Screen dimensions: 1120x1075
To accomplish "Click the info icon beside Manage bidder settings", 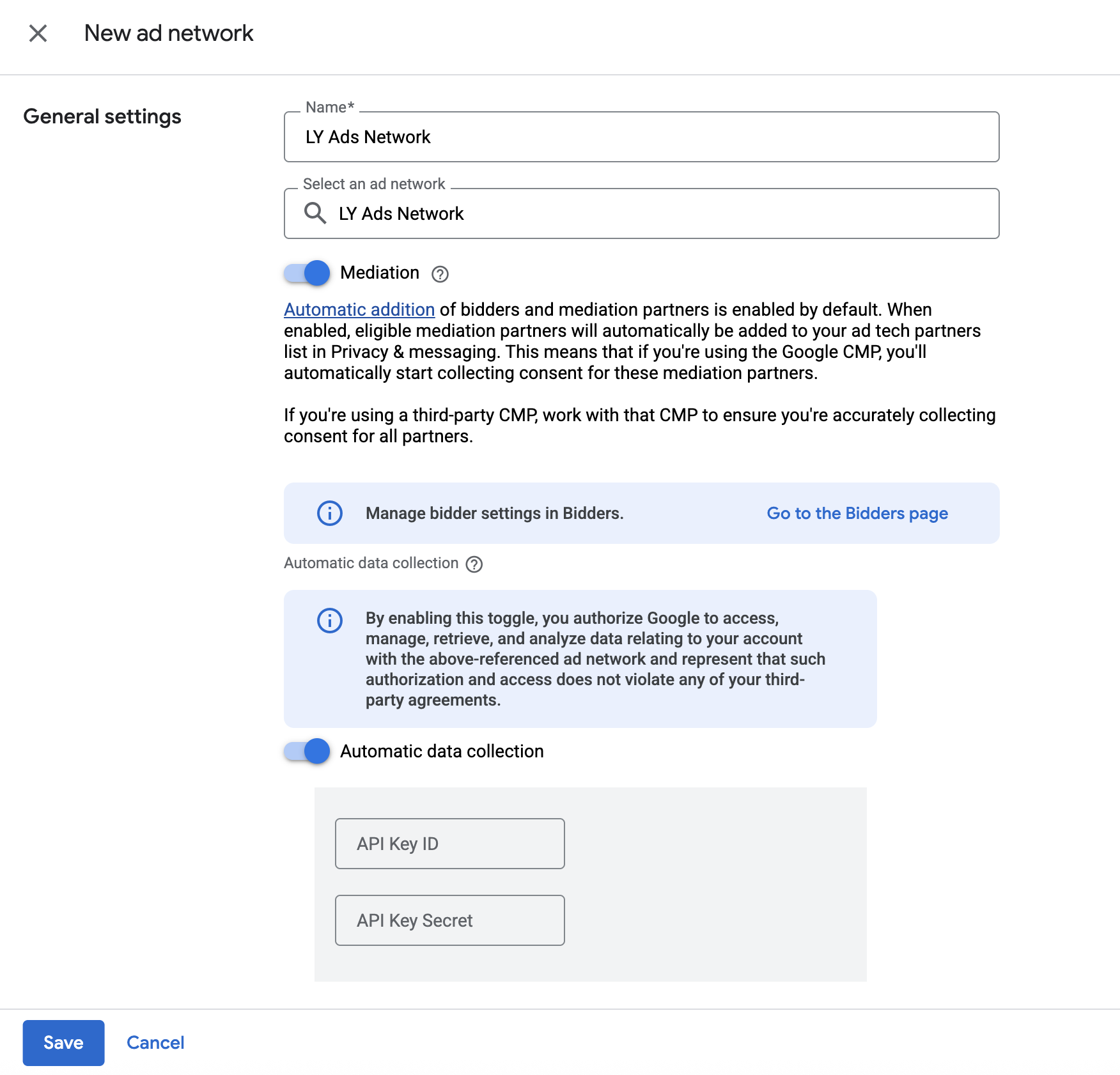I will tap(330, 513).
